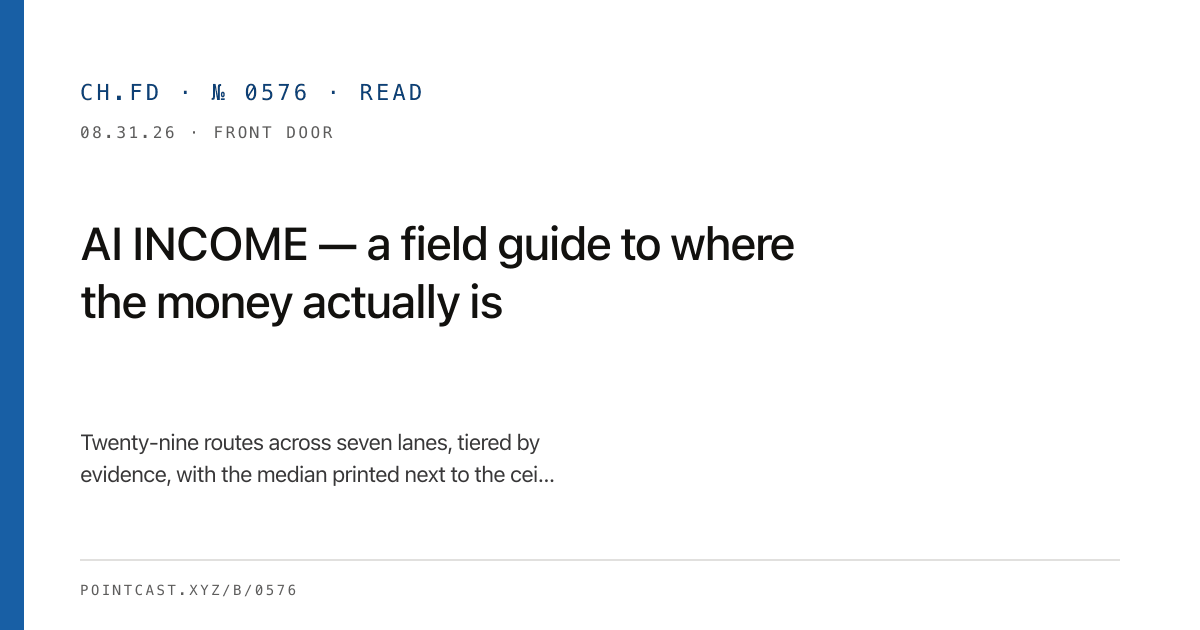Screen dimensions: 1200x630
Task: Click the dot separator after CH.FD
Action: point(185,93)
